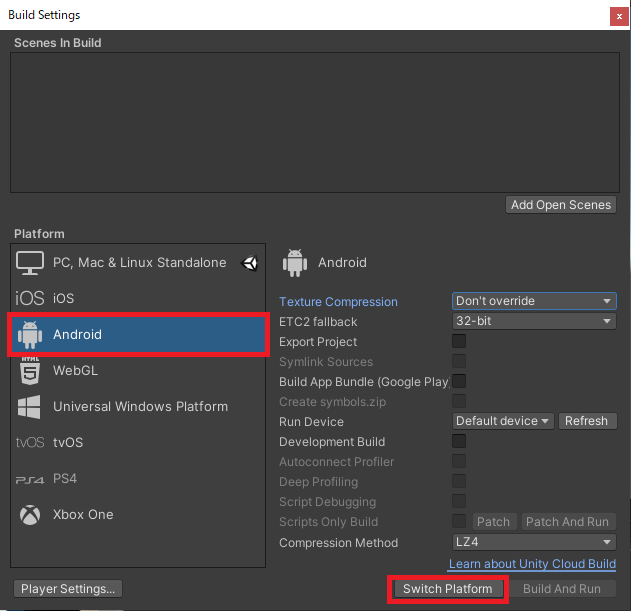Click the Scenes In Build heading
Viewport: 631px width, 611px height.
(x=58, y=43)
